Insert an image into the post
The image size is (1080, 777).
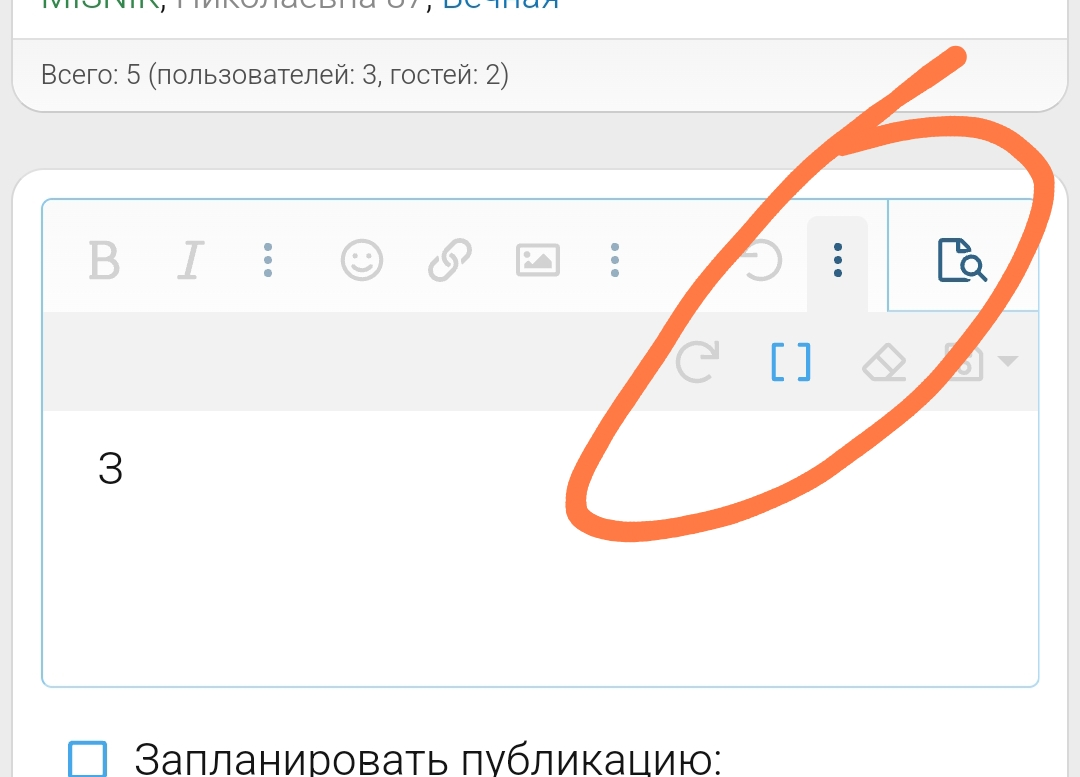(538, 260)
